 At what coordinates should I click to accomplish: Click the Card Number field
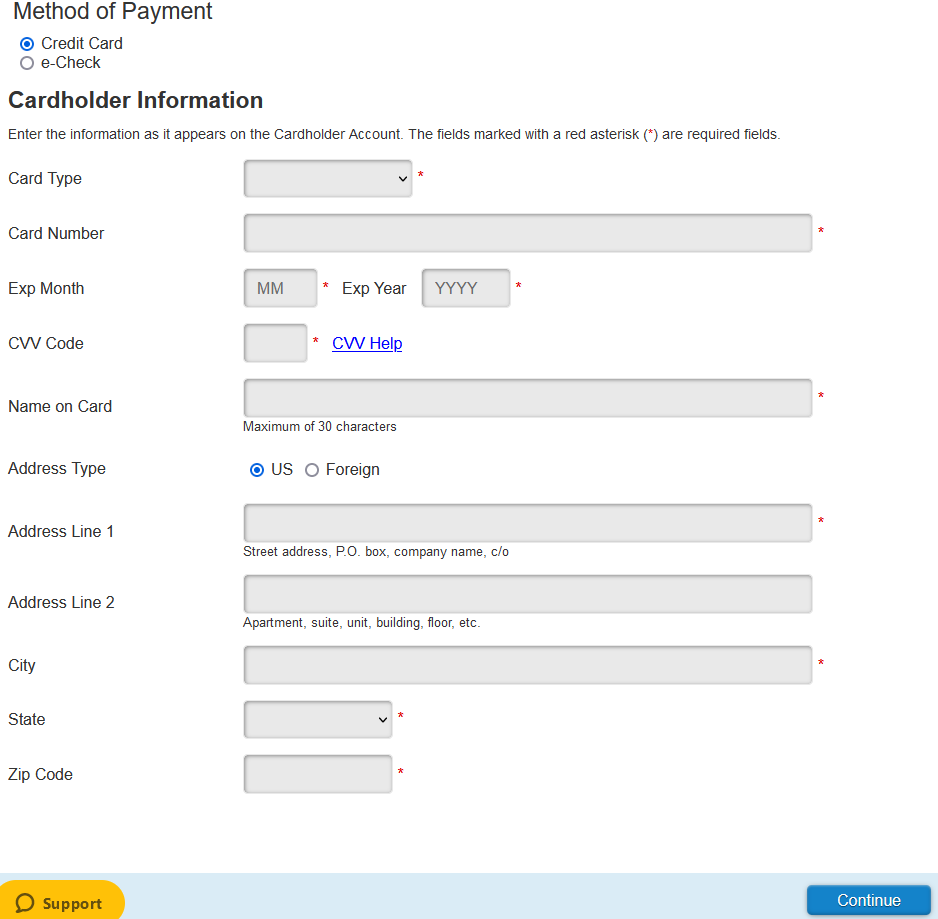pos(528,233)
